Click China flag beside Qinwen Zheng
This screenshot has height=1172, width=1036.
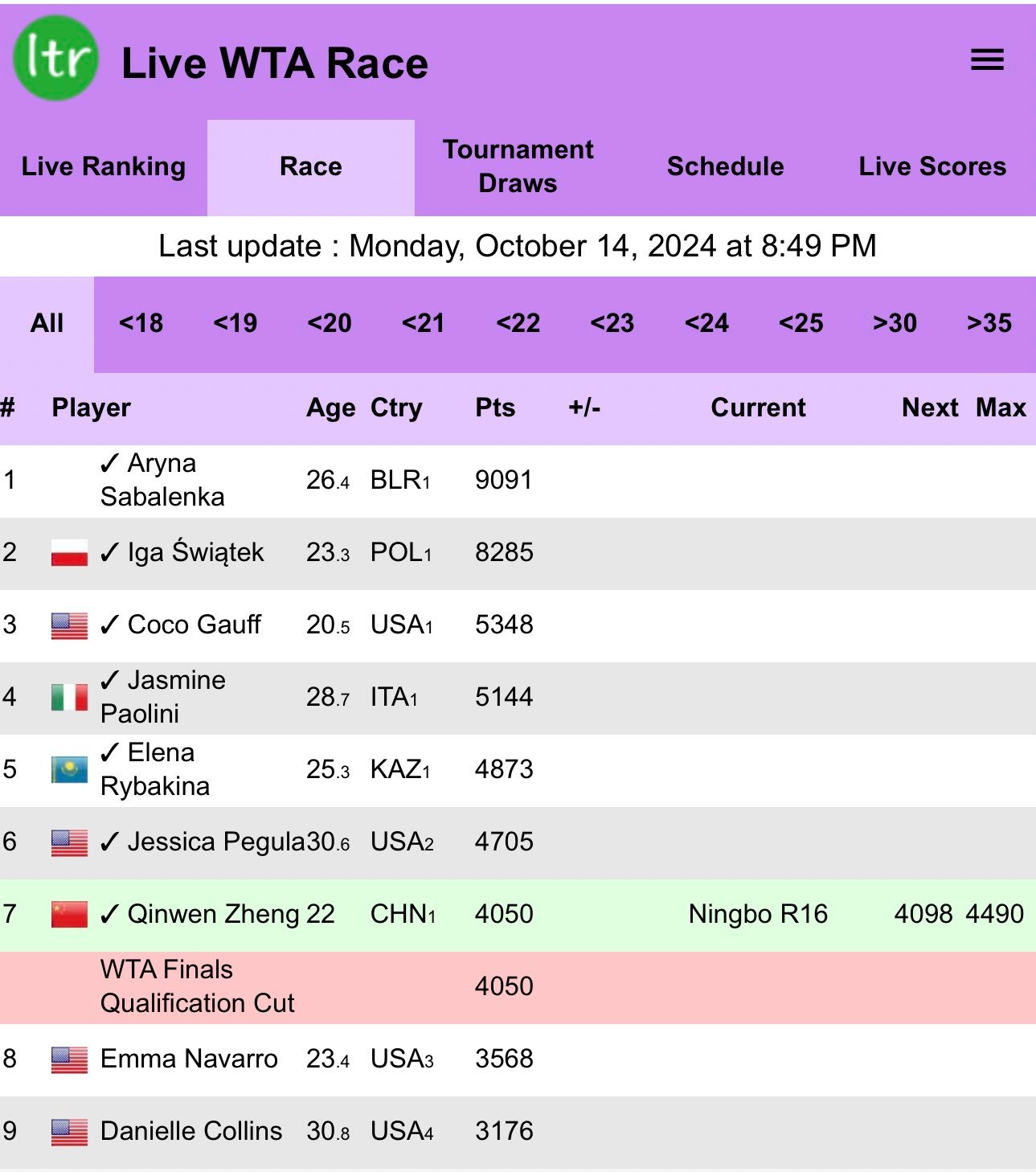69,915
